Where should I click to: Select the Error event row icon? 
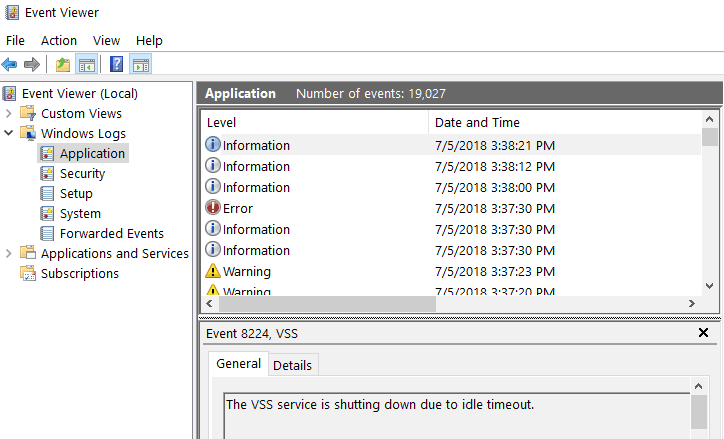(212, 208)
